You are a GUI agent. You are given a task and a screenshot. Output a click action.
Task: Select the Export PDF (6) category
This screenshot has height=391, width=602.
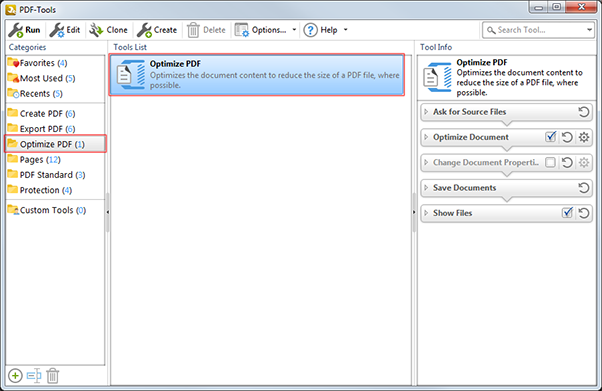tap(55, 129)
